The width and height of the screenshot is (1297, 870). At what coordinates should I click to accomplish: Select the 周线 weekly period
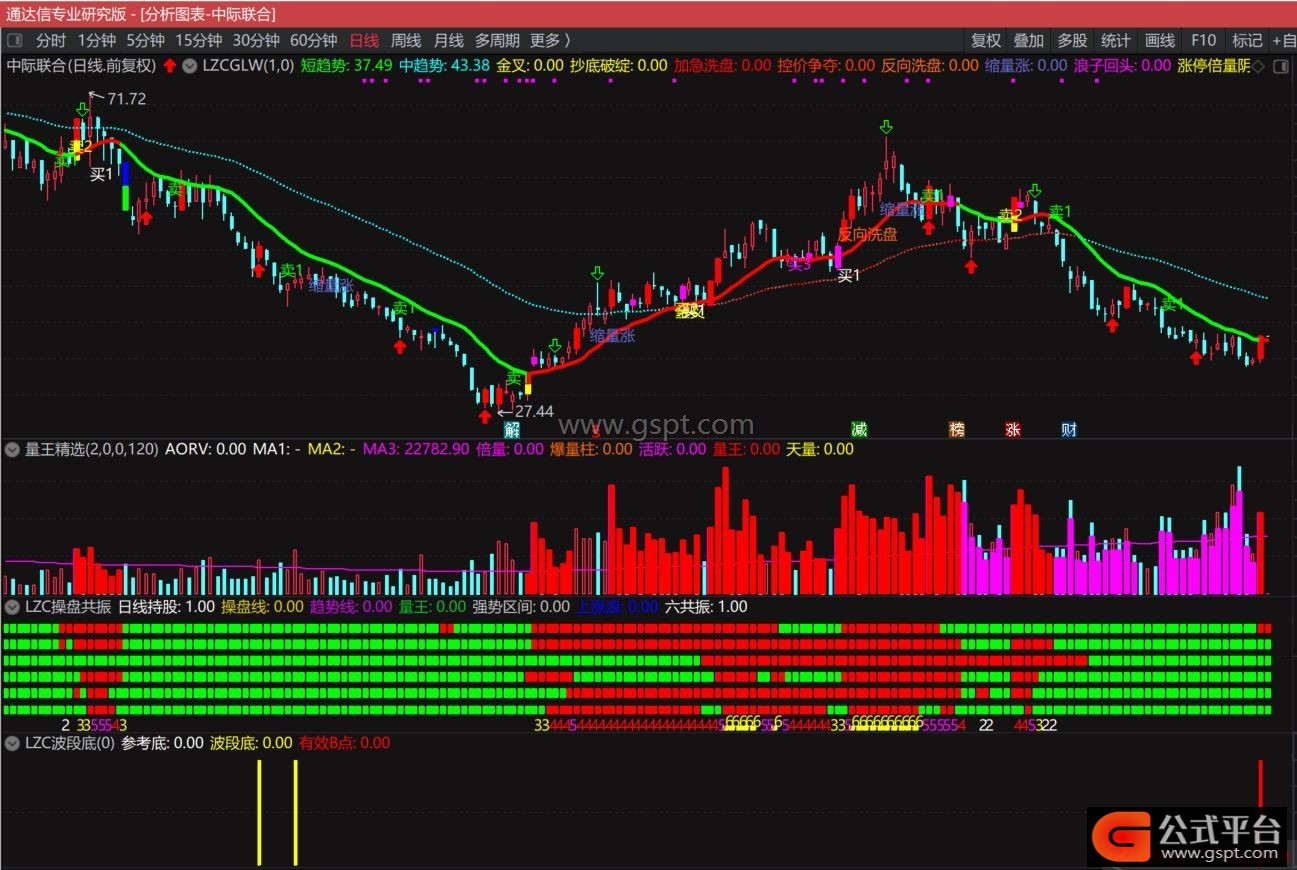406,40
